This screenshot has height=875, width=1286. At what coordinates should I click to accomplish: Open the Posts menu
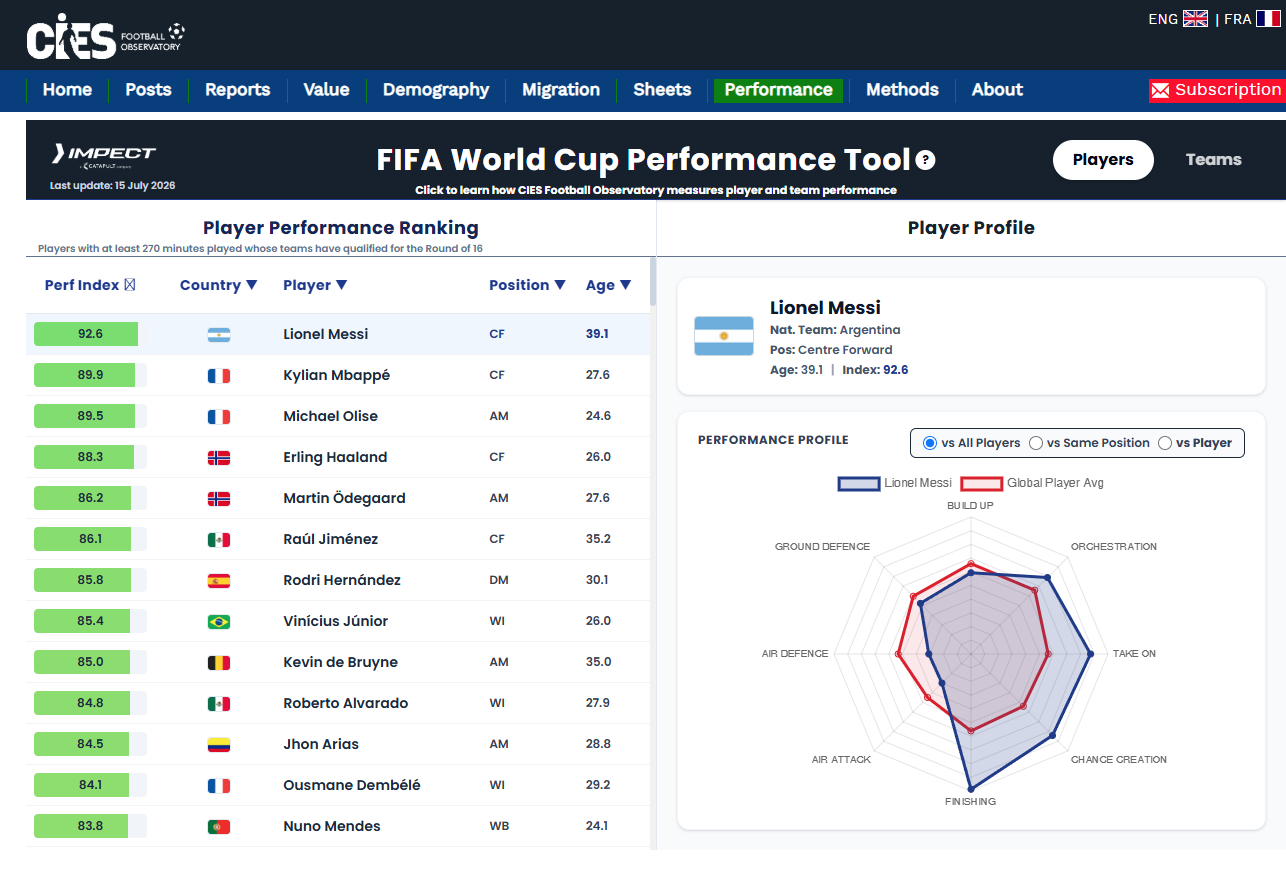(x=148, y=90)
